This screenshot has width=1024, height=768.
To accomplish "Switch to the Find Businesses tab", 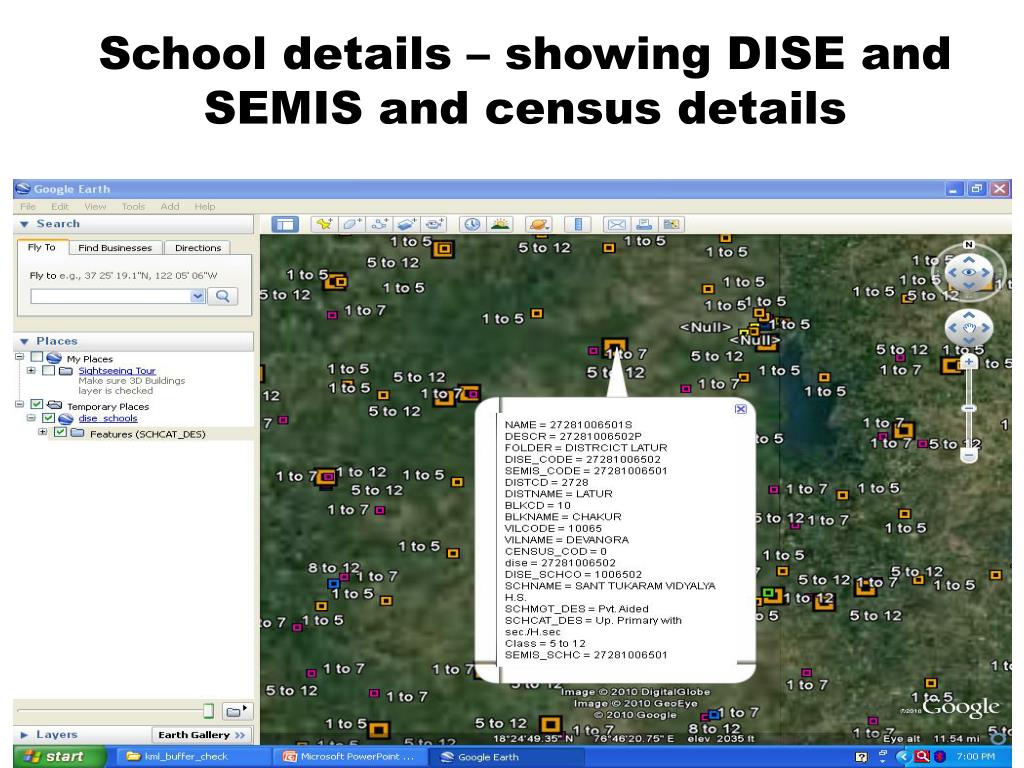I will (115, 248).
